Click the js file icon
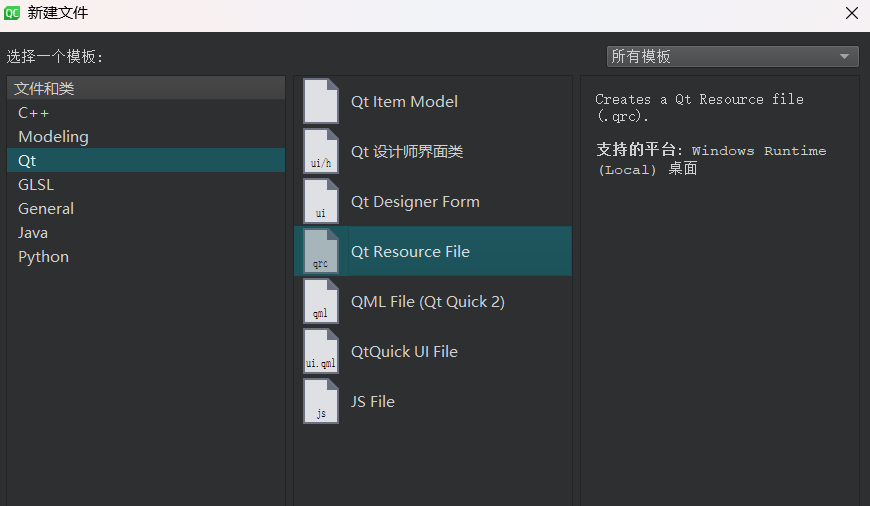The height and width of the screenshot is (506, 870). pos(321,401)
